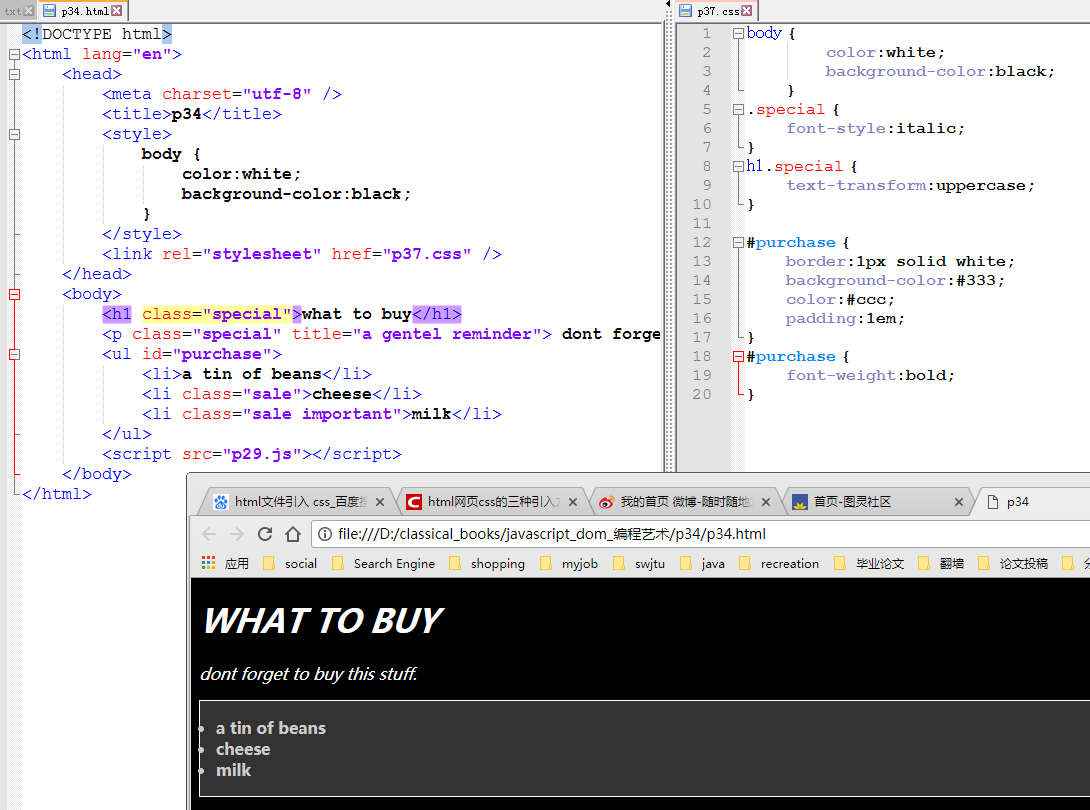Close the html网页css browser tab
Screen dimensions: 1090x810
pyautogui.click(x=573, y=502)
